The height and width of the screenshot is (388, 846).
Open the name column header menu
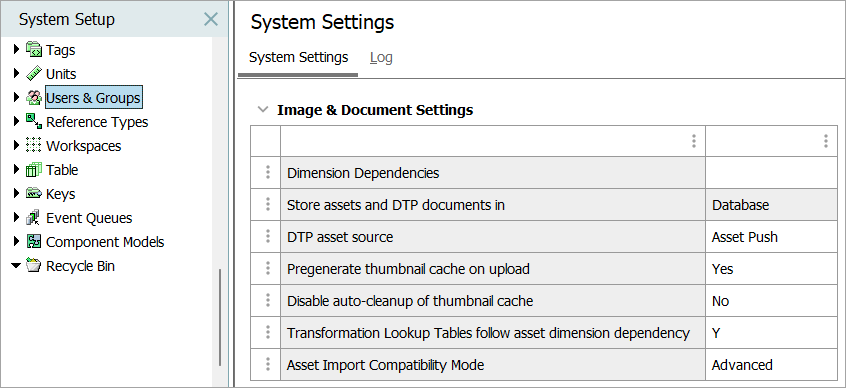click(694, 141)
